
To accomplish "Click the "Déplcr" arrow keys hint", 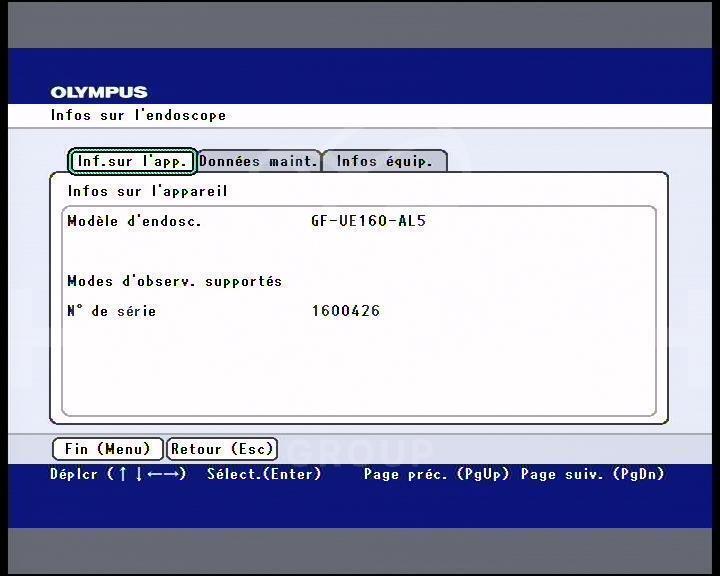I will point(118,474).
